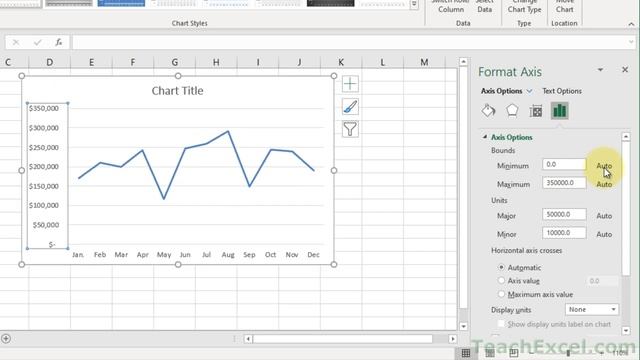640x360 pixels.
Task: Click the Switch Row/Column button
Action: click(451, 7)
